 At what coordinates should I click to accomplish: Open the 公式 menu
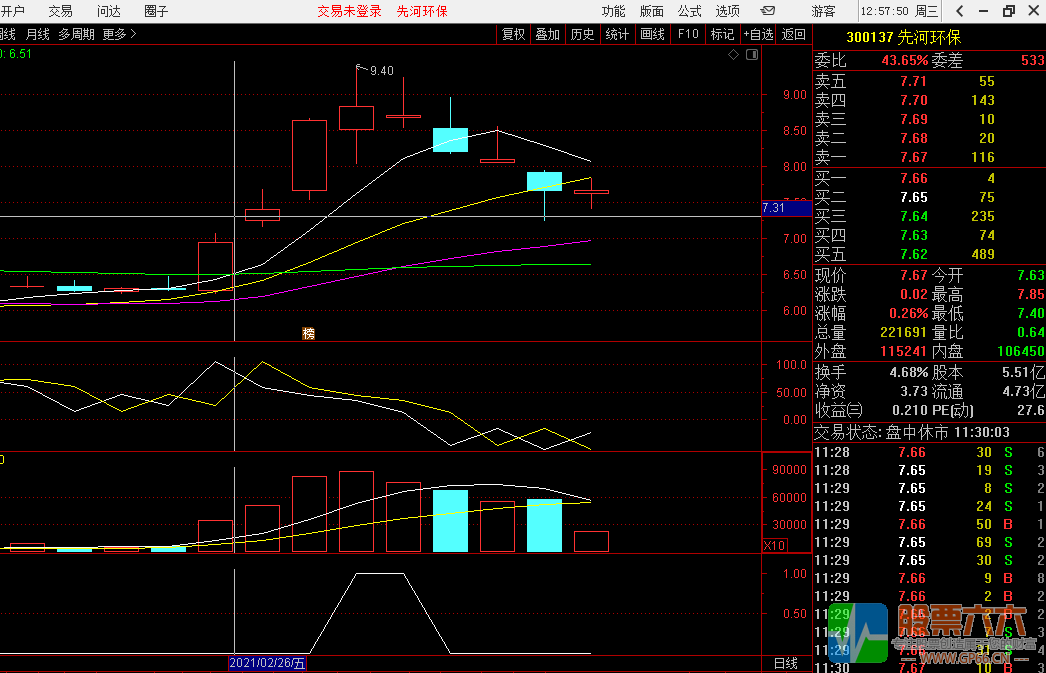pos(689,11)
